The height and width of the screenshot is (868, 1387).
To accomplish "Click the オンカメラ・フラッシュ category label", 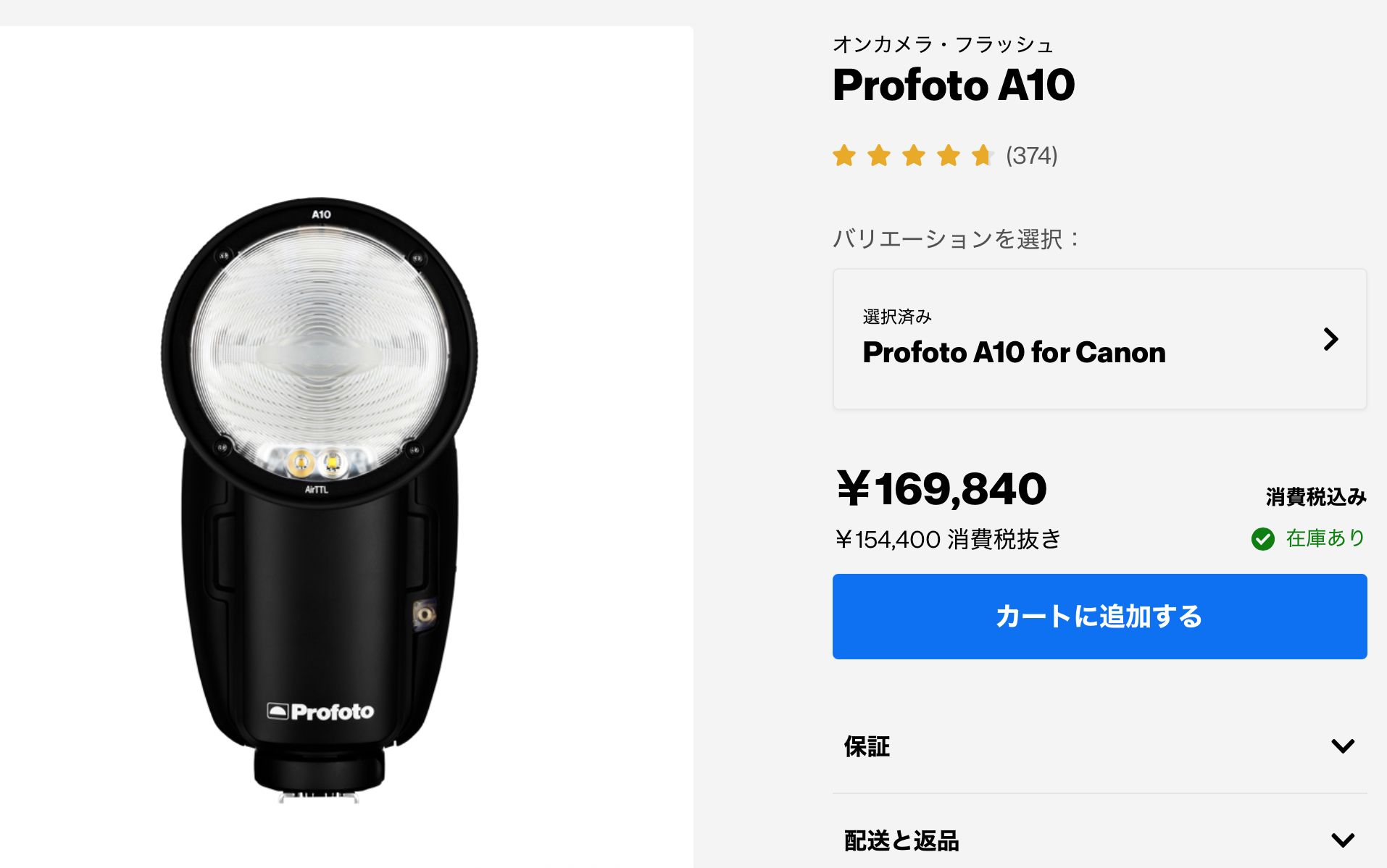I will (943, 45).
